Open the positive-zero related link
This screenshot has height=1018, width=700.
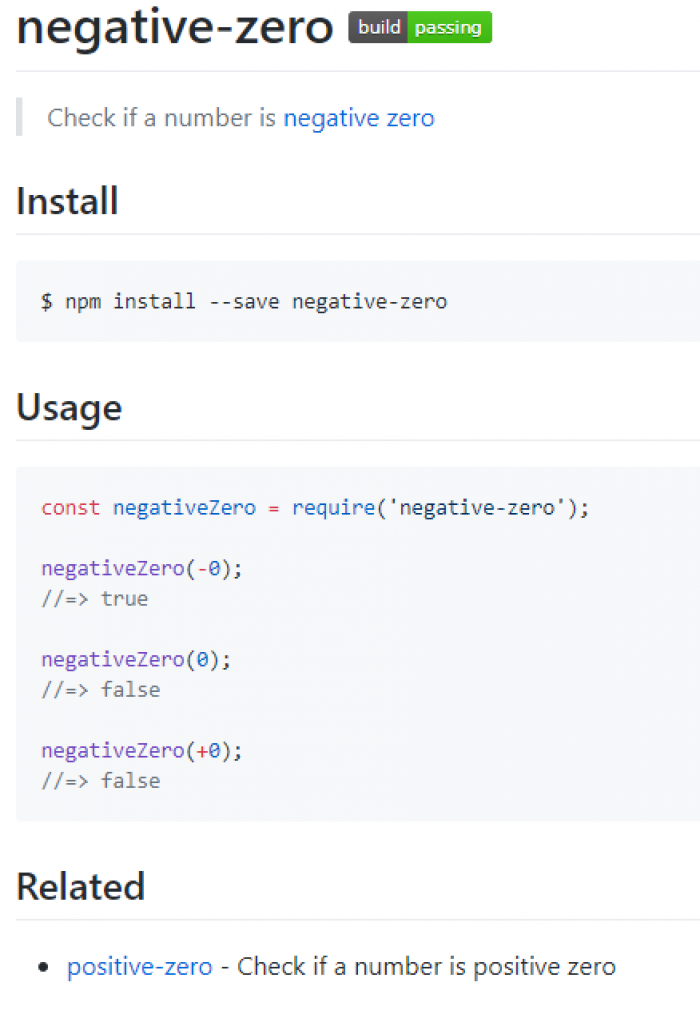(140, 967)
